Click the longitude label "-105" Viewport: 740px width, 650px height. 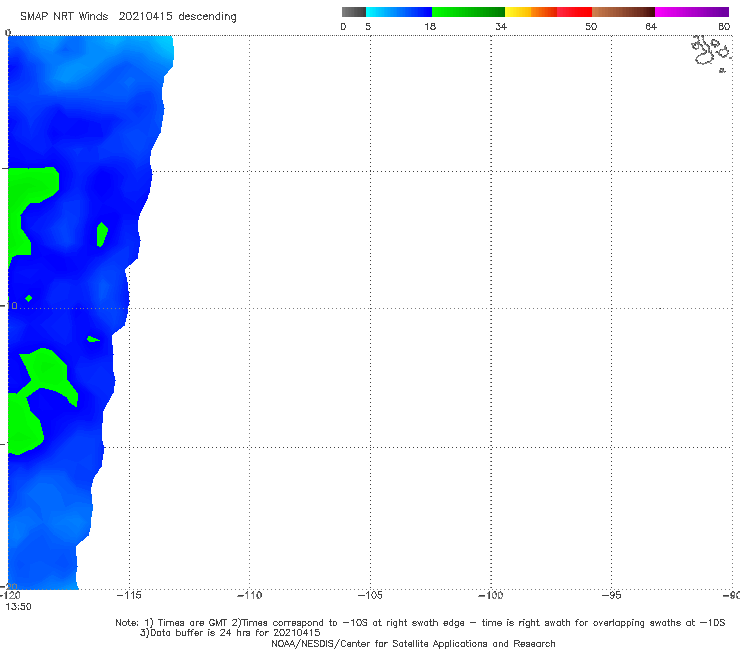pyautogui.click(x=370, y=595)
